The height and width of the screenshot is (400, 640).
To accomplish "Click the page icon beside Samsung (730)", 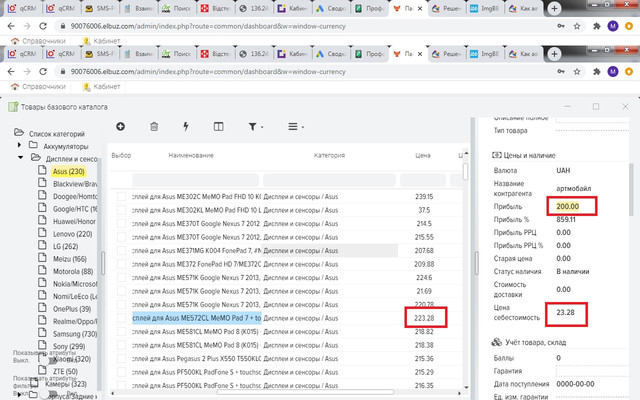I will coord(42,333).
